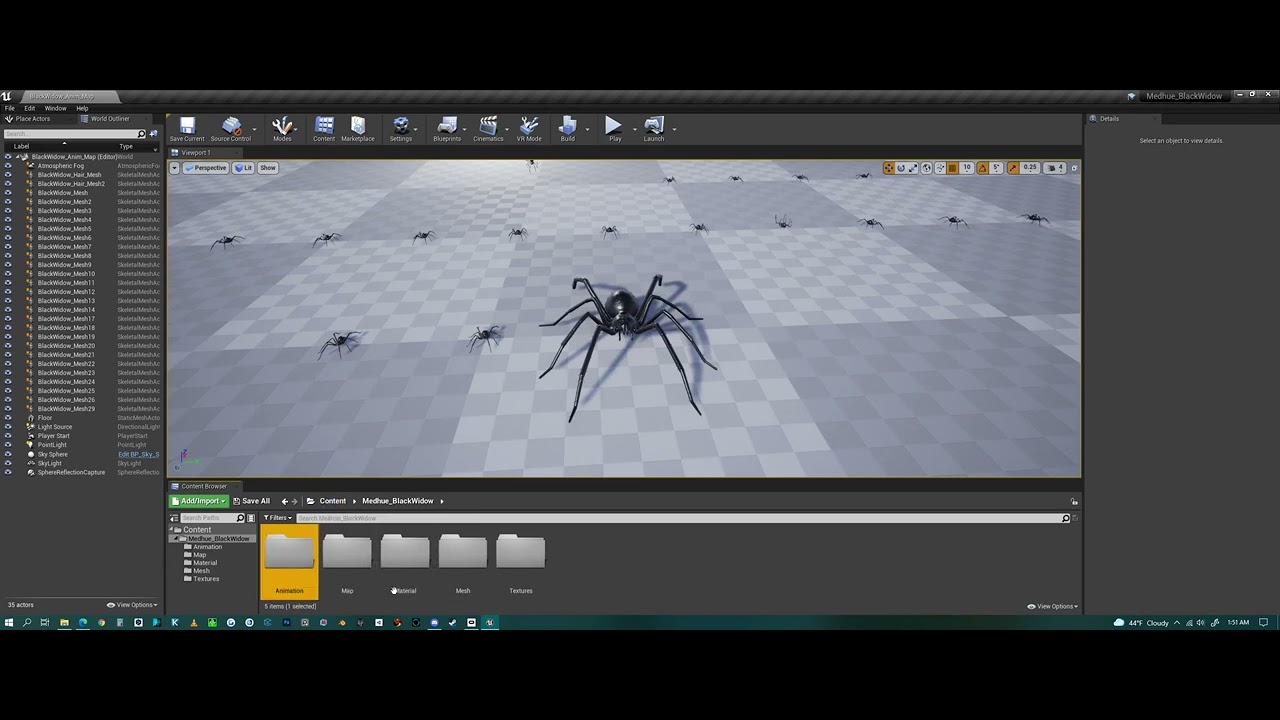Toggle scale snapping in the viewport
1280x720 pixels.
pyautogui.click(x=1013, y=168)
